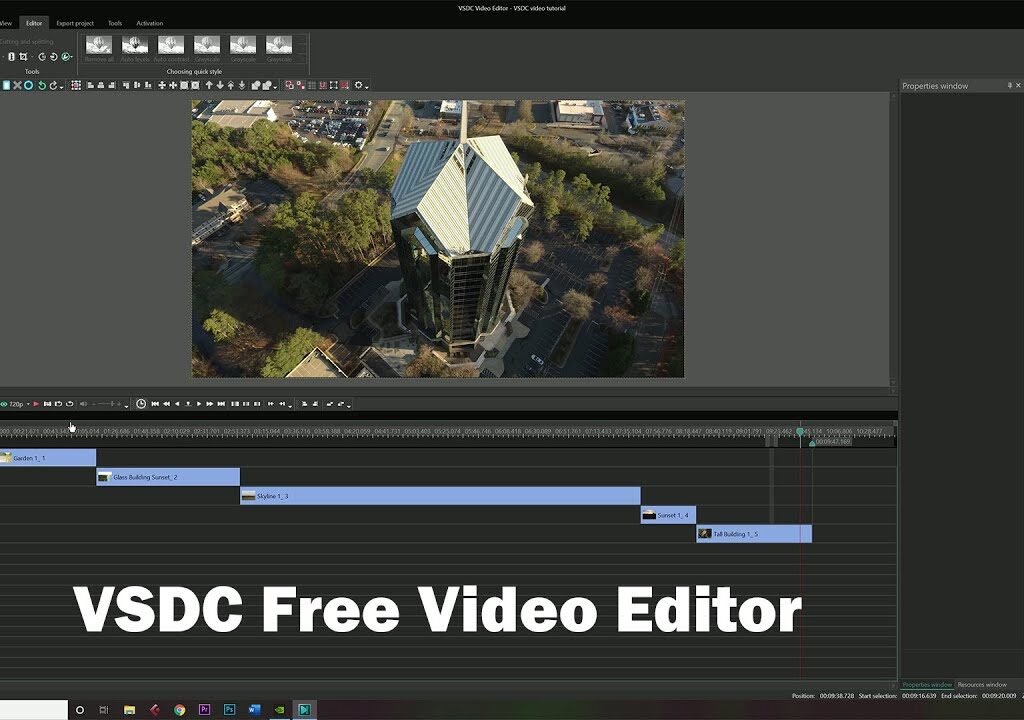The height and width of the screenshot is (720, 1024).
Task: Click the taskbar search input box
Action: (x=34, y=710)
